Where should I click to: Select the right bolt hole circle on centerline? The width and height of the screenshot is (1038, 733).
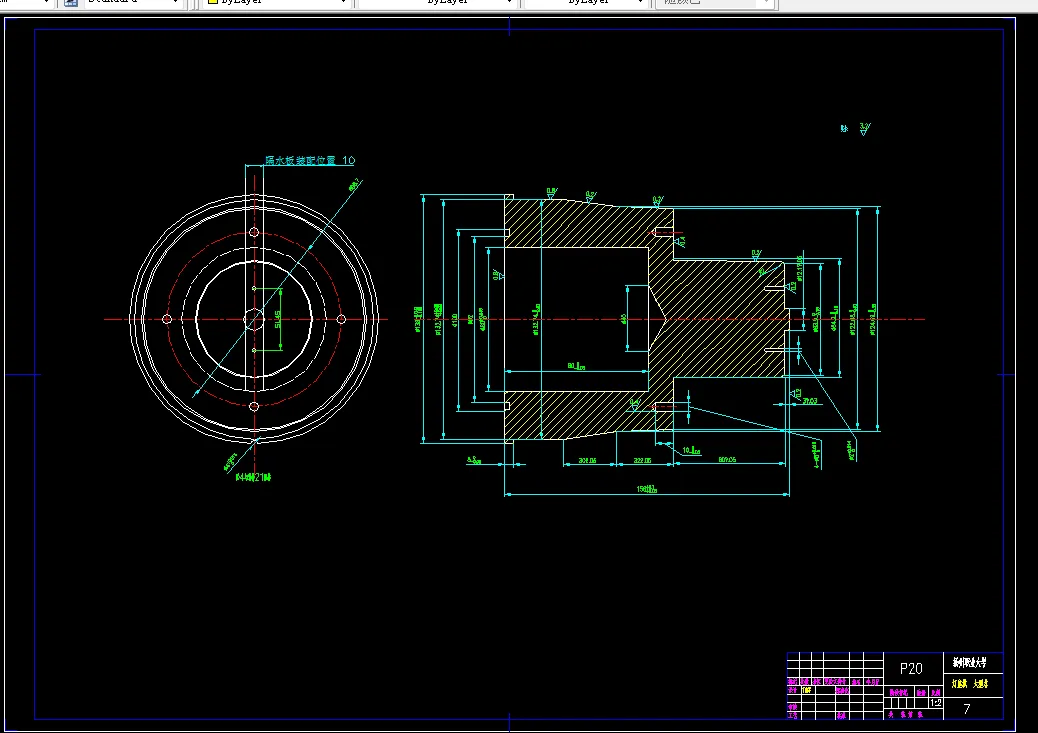[x=342, y=319]
